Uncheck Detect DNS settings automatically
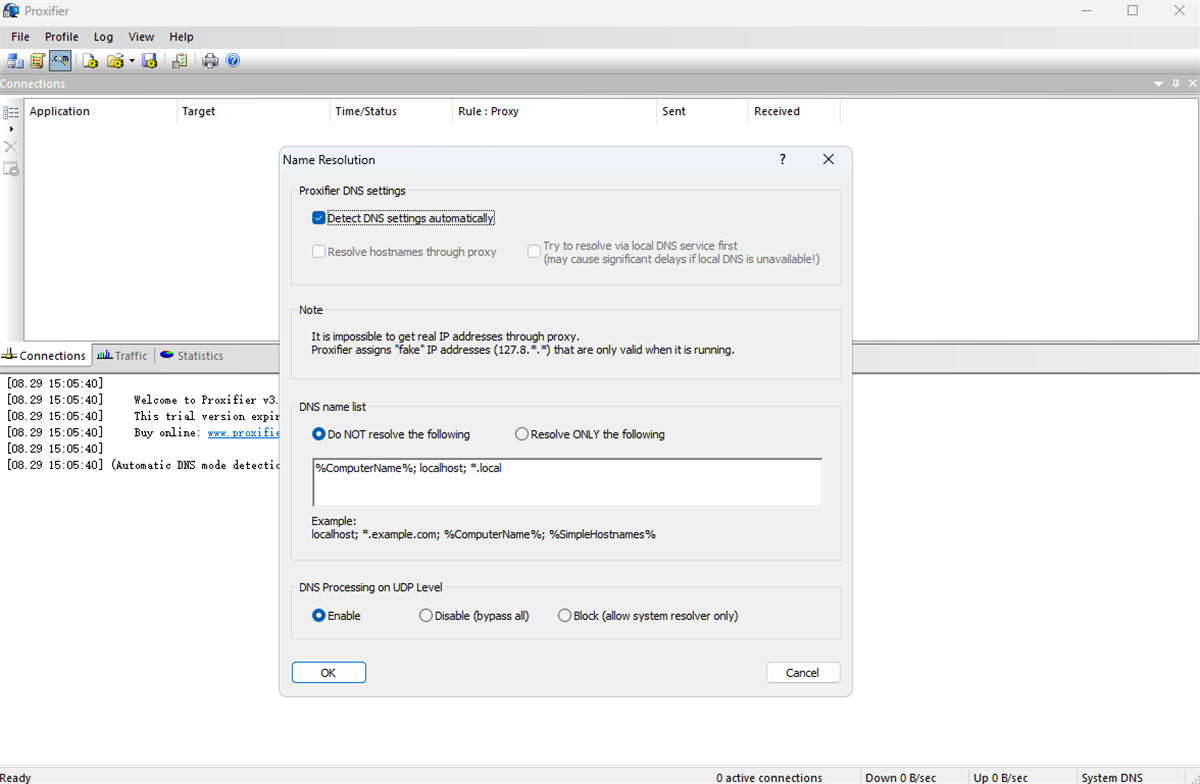1200x784 pixels. pos(319,218)
